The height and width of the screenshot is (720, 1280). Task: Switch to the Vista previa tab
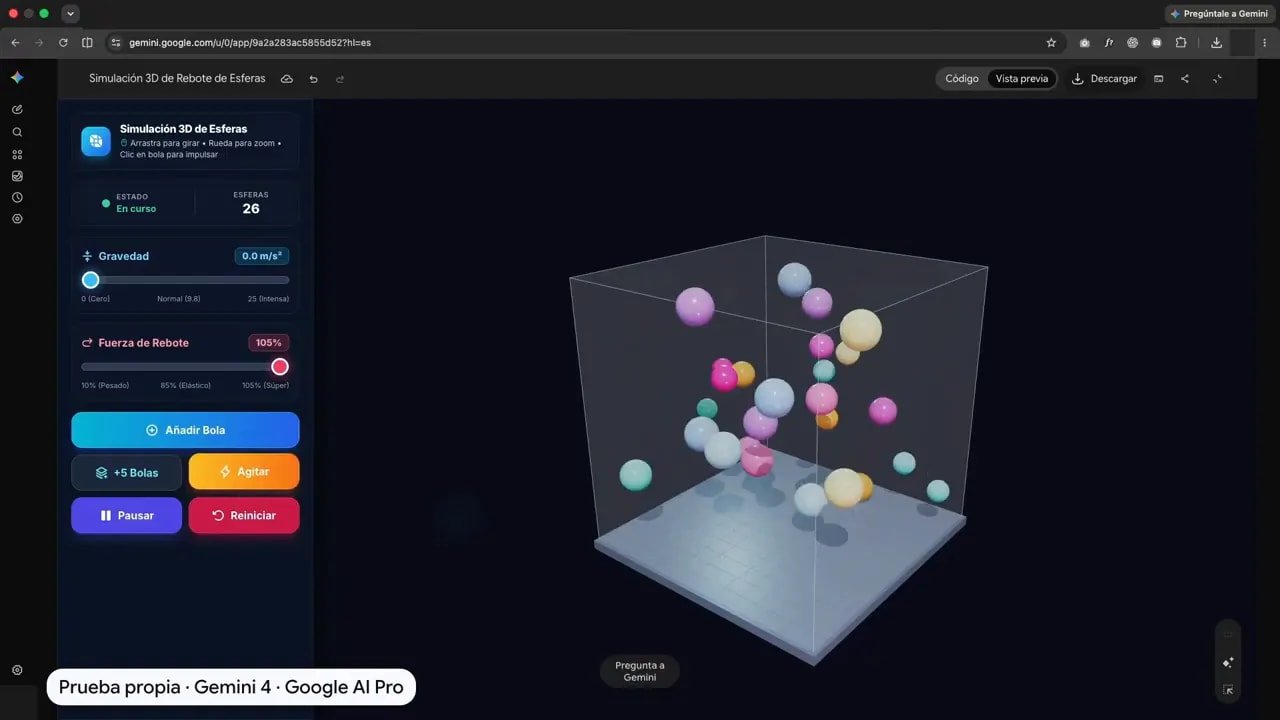point(1022,79)
